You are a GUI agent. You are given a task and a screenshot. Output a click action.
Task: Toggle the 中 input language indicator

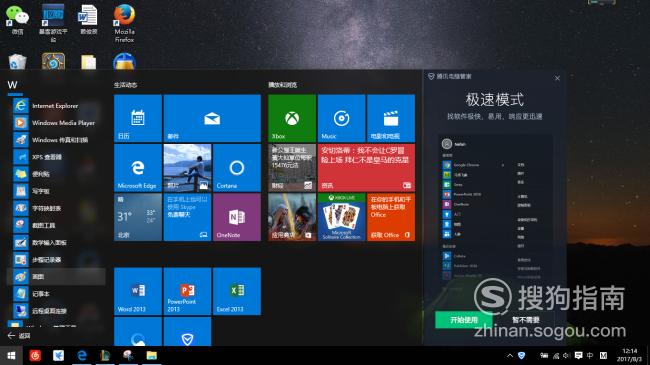point(590,355)
